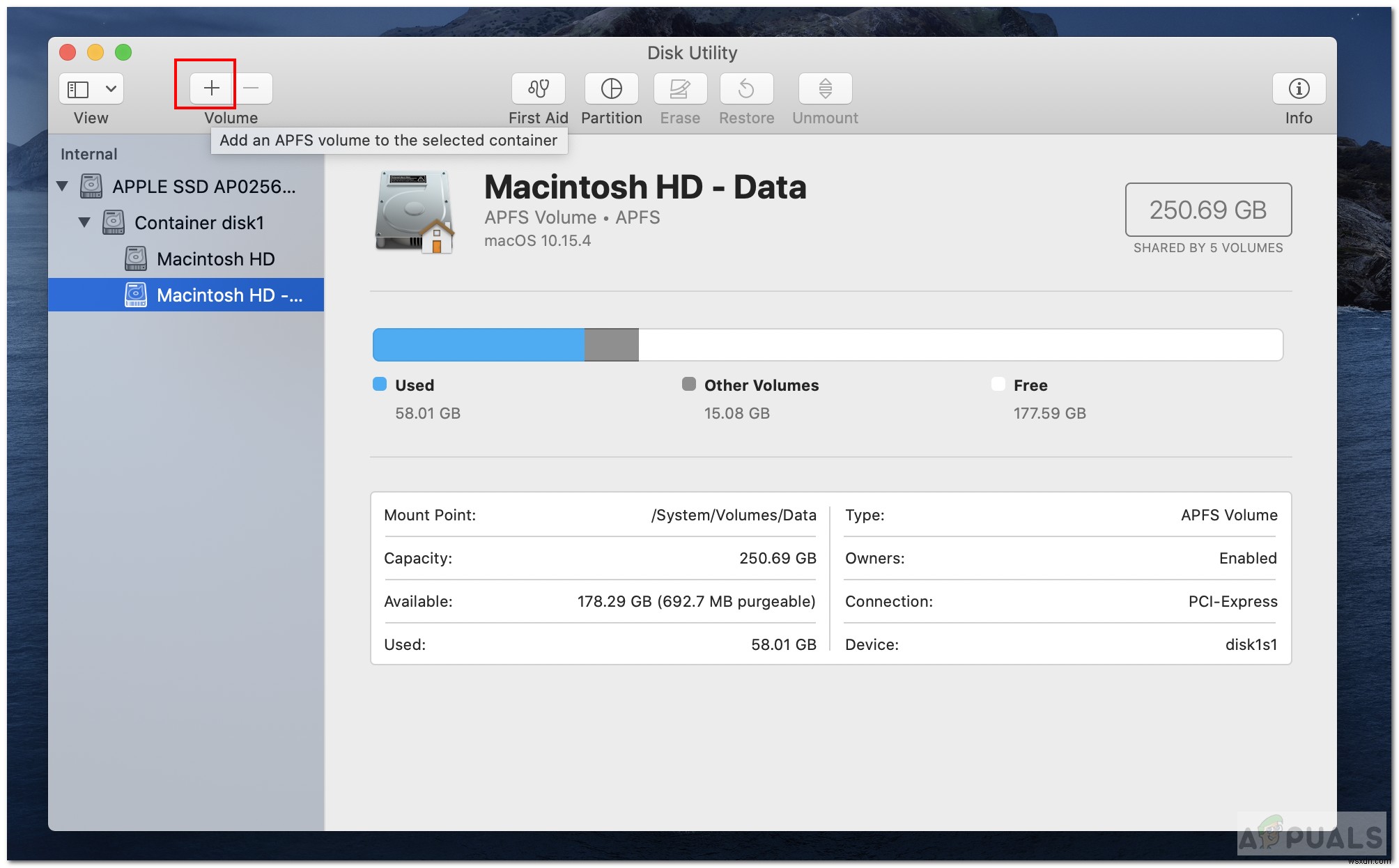This screenshot has height=868, width=1399.
Task: Click the Other Volumes legend indicator
Action: (x=689, y=384)
